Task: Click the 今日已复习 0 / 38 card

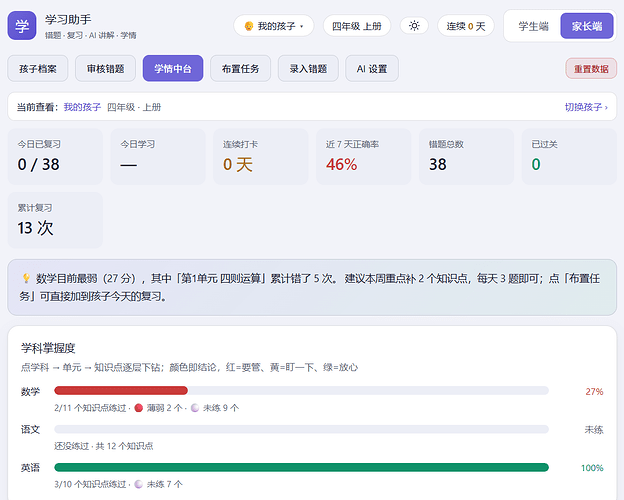Action: coord(55,156)
